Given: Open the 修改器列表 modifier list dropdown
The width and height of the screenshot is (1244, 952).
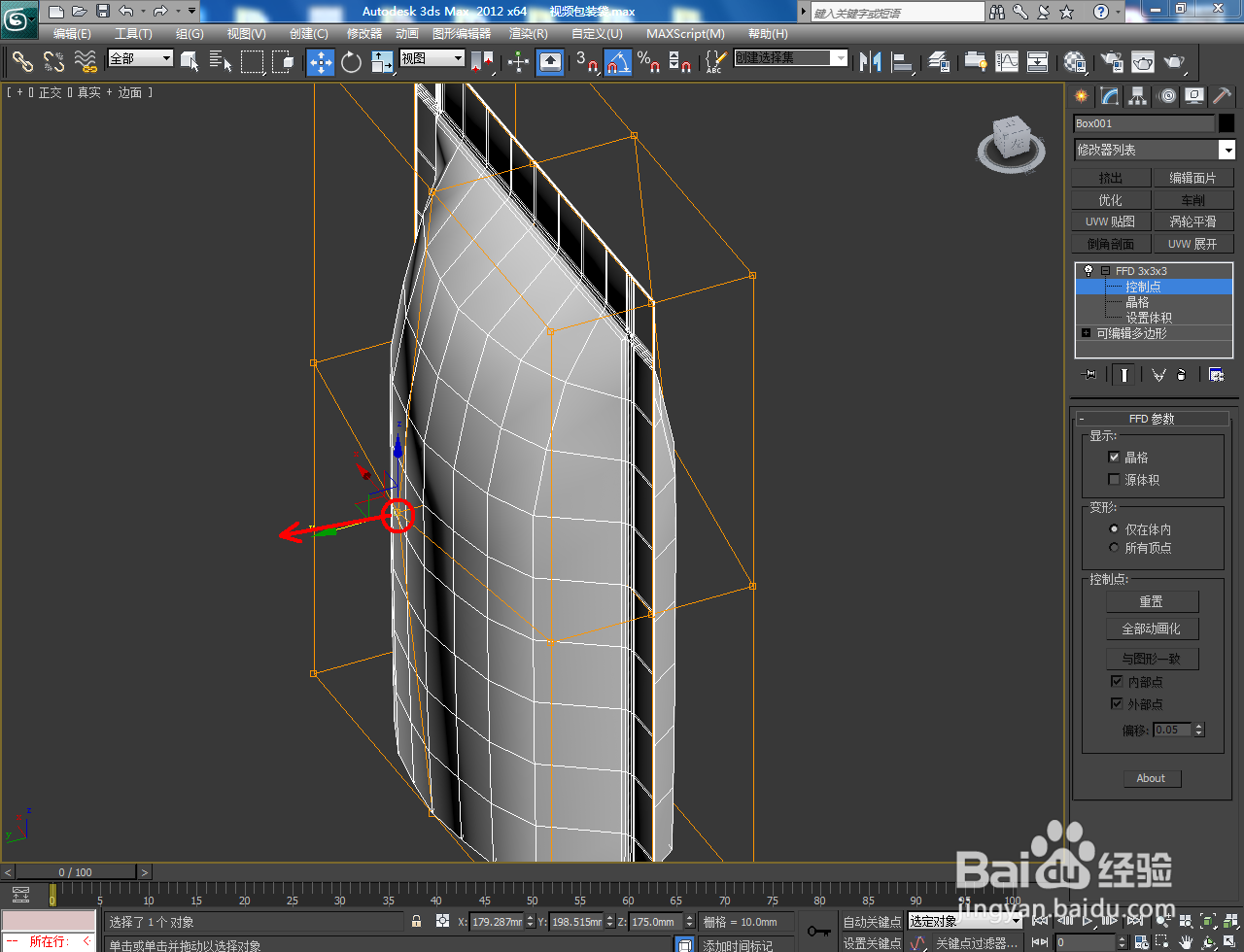Looking at the screenshot, I should click(1155, 150).
